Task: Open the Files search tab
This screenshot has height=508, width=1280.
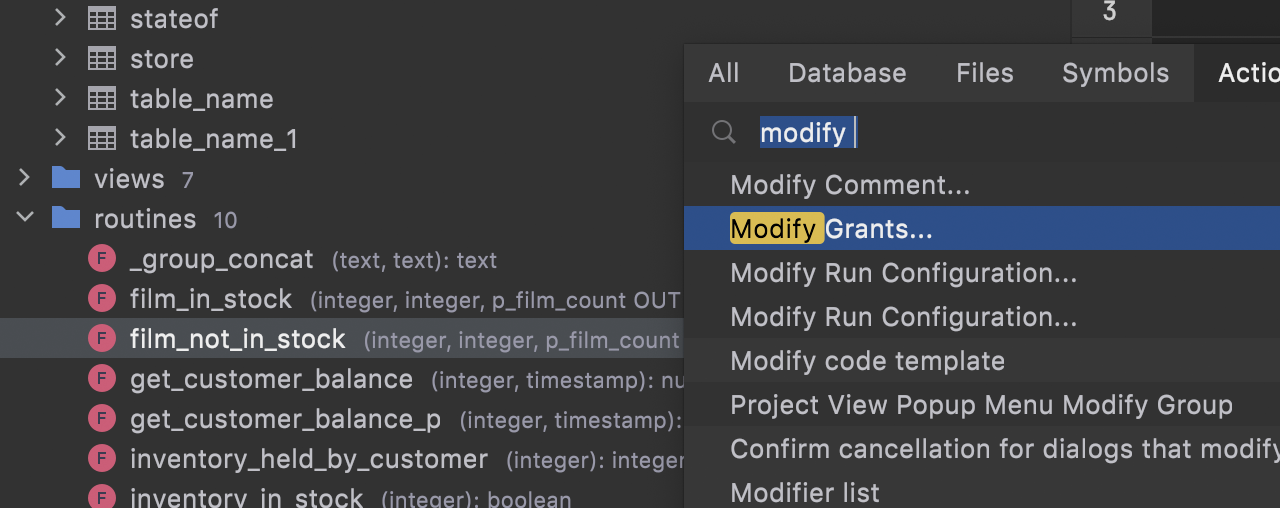Action: [x=984, y=73]
